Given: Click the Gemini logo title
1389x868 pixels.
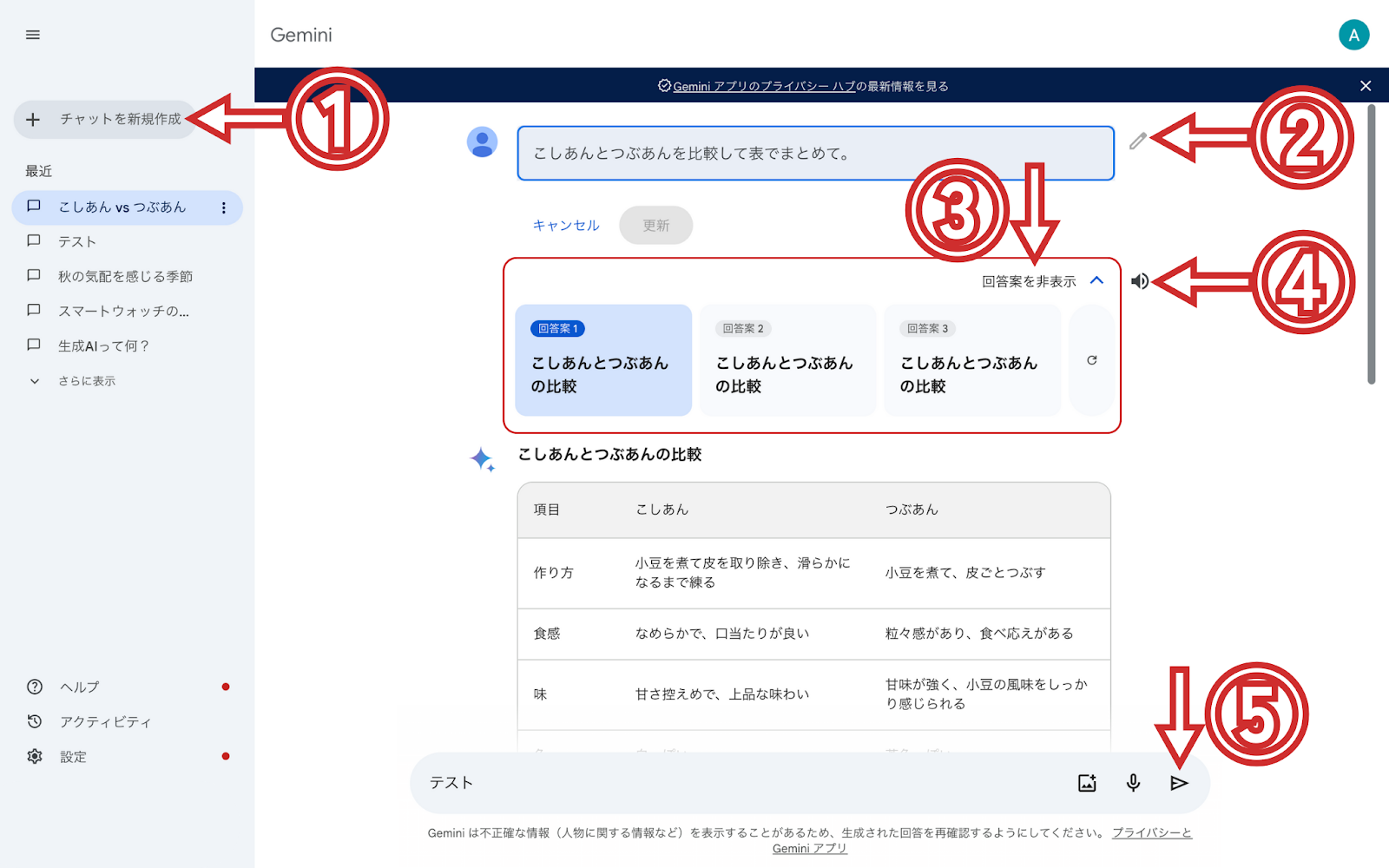Looking at the screenshot, I should click(301, 35).
